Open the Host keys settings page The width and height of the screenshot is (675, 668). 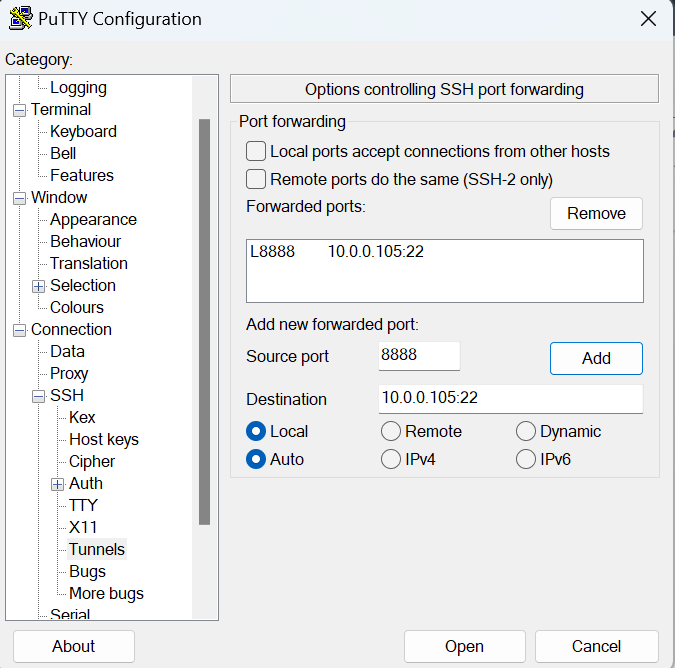[x=104, y=439]
